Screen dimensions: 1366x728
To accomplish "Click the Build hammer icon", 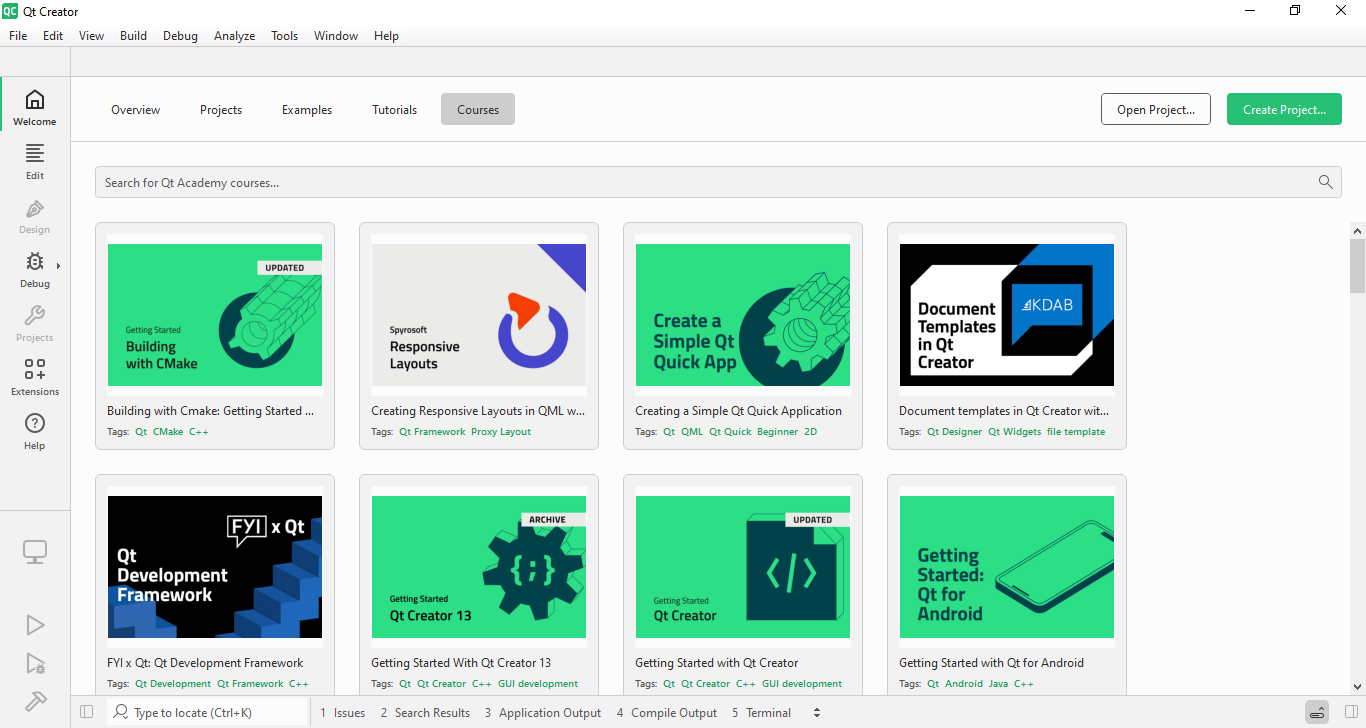I will 35,701.
